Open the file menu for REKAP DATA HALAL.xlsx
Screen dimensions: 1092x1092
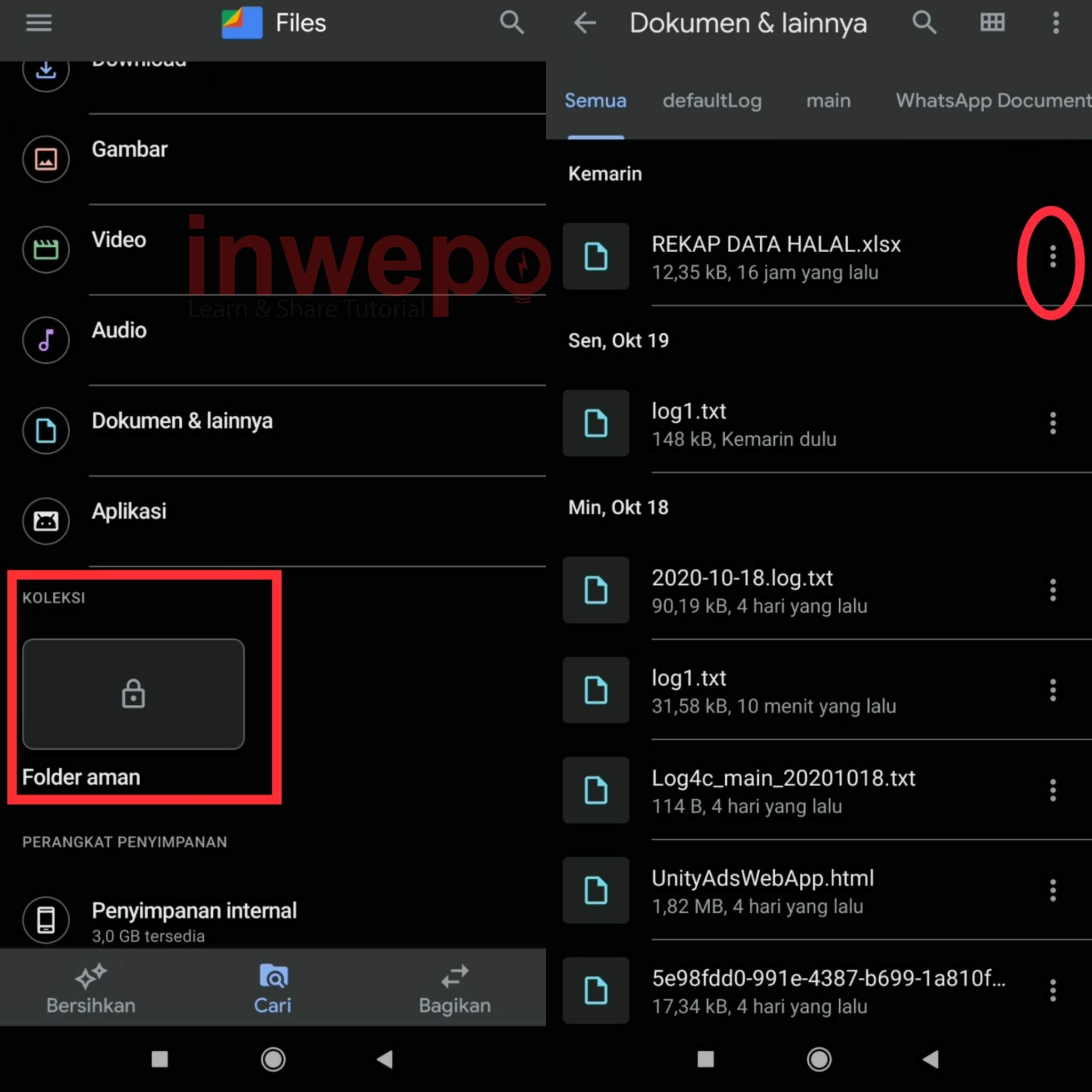[x=1052, y=256]
